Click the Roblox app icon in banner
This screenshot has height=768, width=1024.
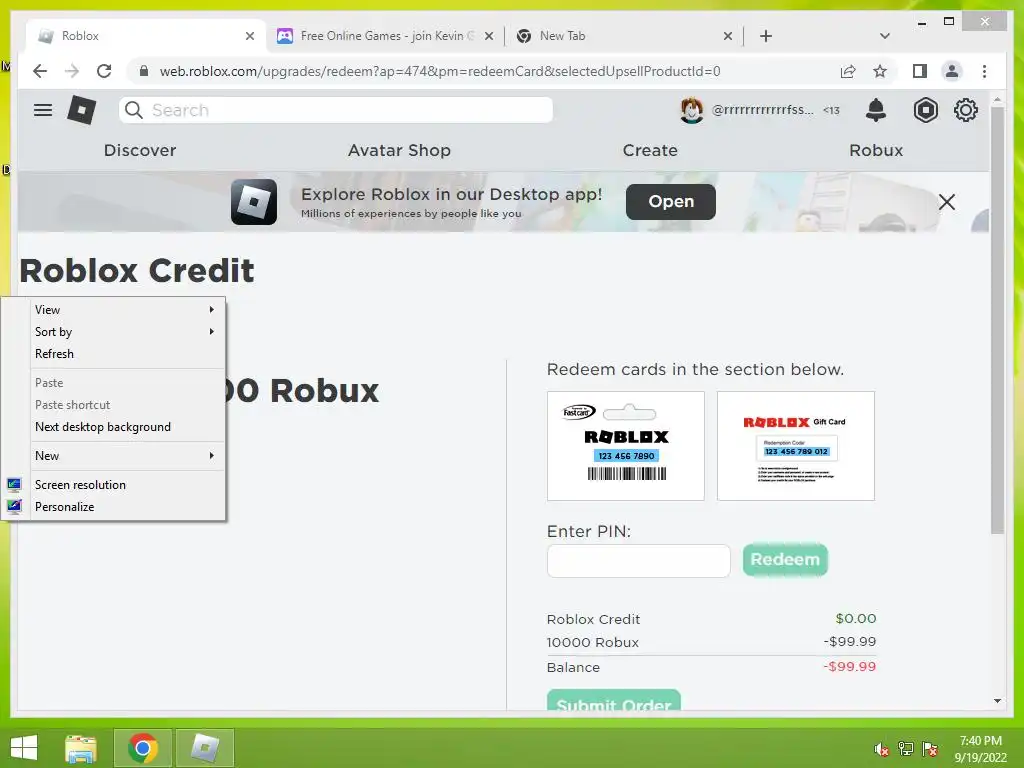[253, 202]
